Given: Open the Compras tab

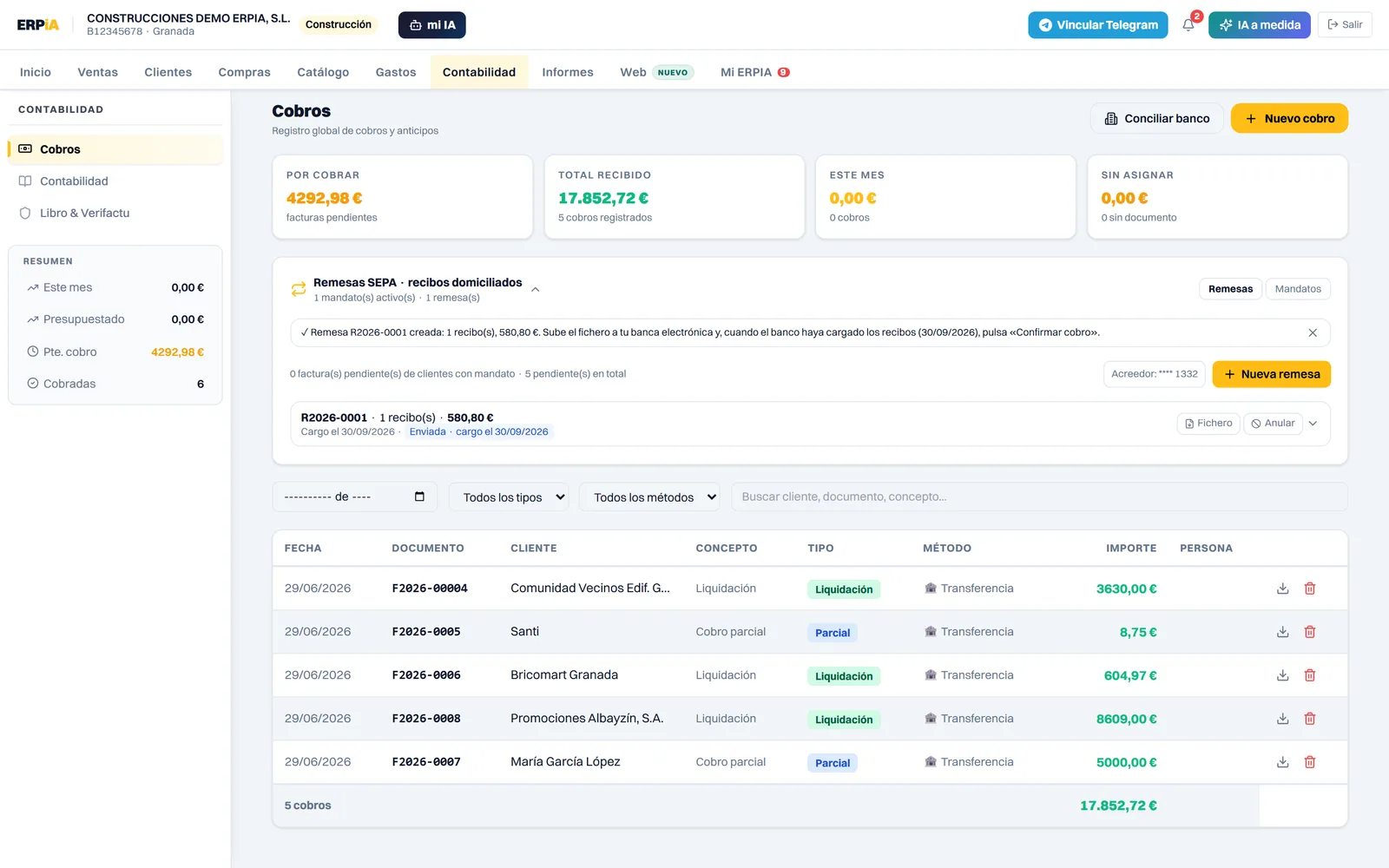Looking at the screenshot, I should click(244, 72).
